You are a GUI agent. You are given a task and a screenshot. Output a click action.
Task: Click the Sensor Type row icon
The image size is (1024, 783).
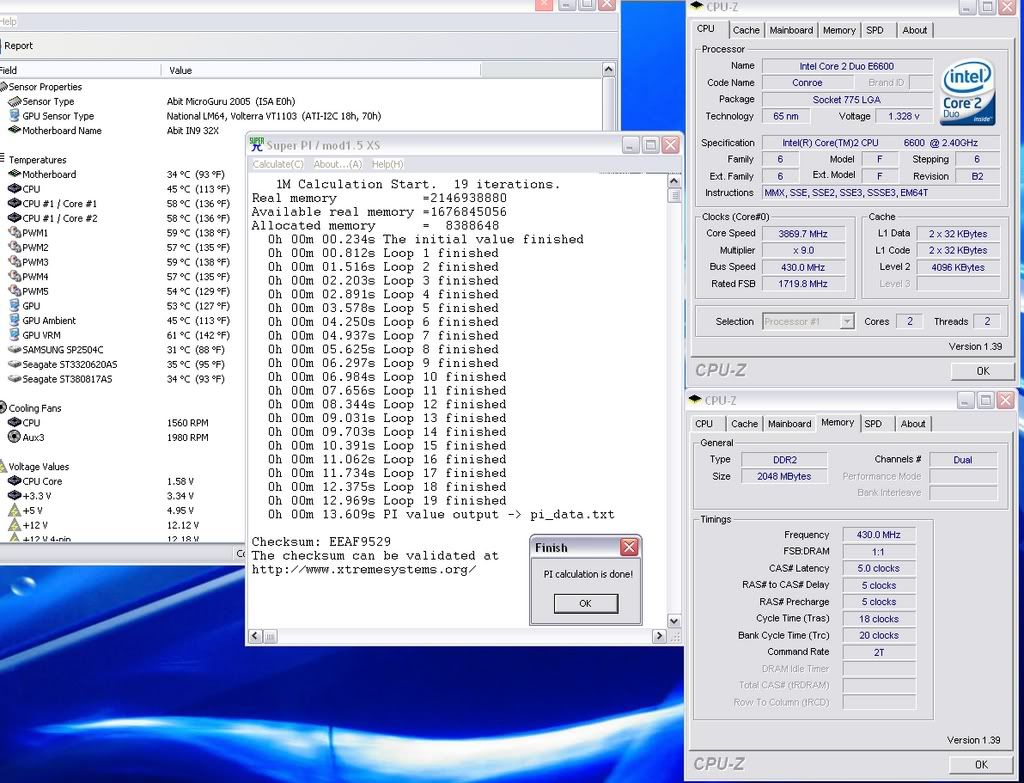(14, 101)
